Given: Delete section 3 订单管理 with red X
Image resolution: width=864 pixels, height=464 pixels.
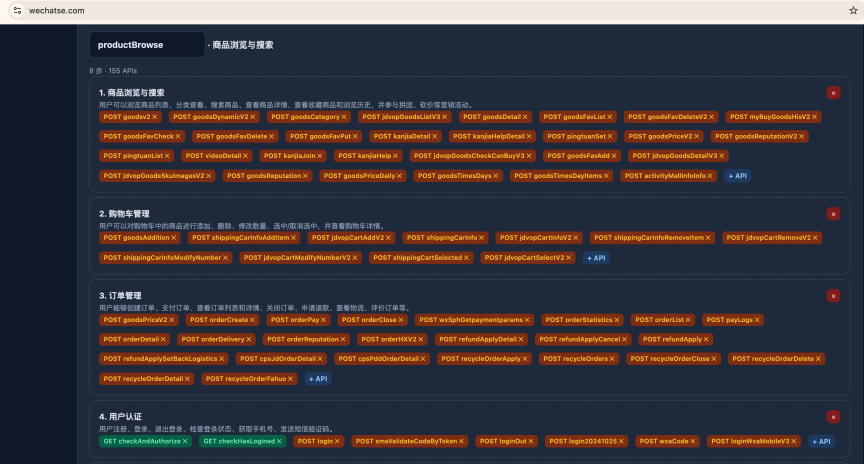Looking at the screenshot, I should point(833,296).
